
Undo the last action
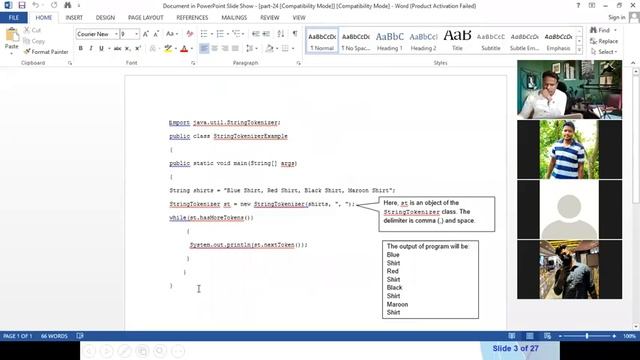click(36, 5)
